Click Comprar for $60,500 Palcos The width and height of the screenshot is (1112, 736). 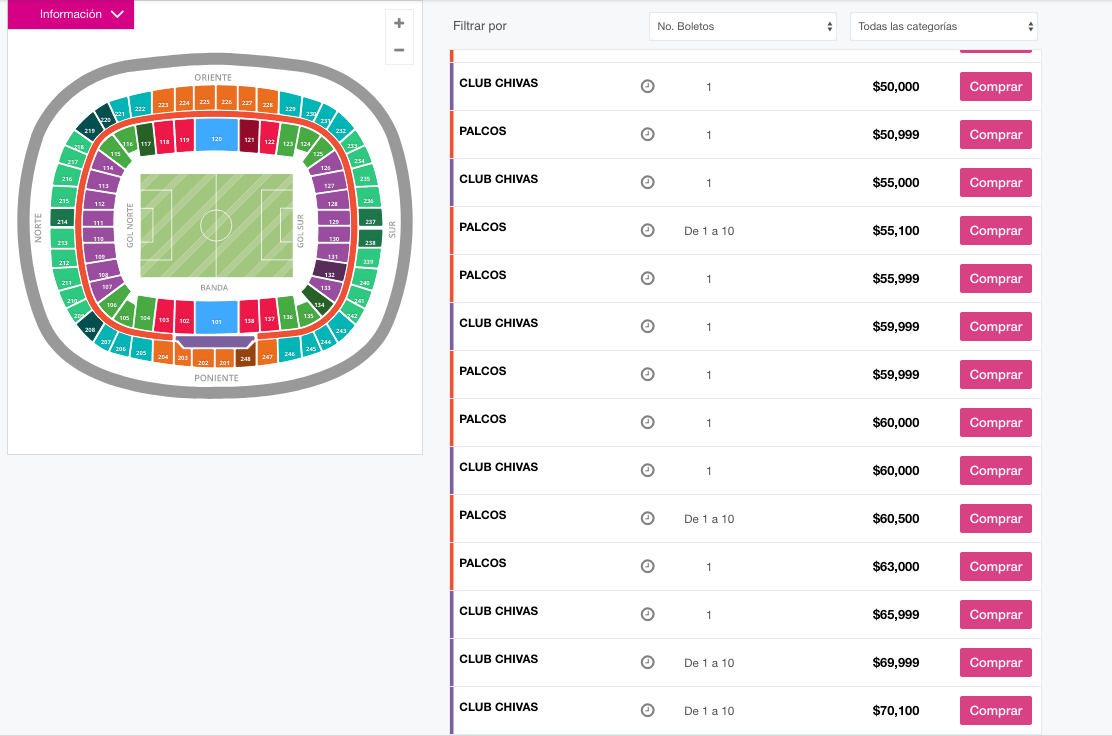(996, 518)
